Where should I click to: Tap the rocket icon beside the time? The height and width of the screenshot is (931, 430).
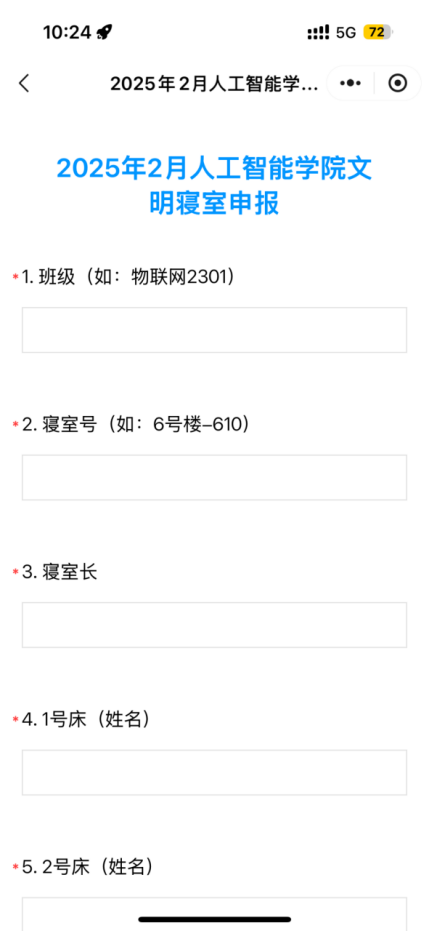[x=104, y=32]
